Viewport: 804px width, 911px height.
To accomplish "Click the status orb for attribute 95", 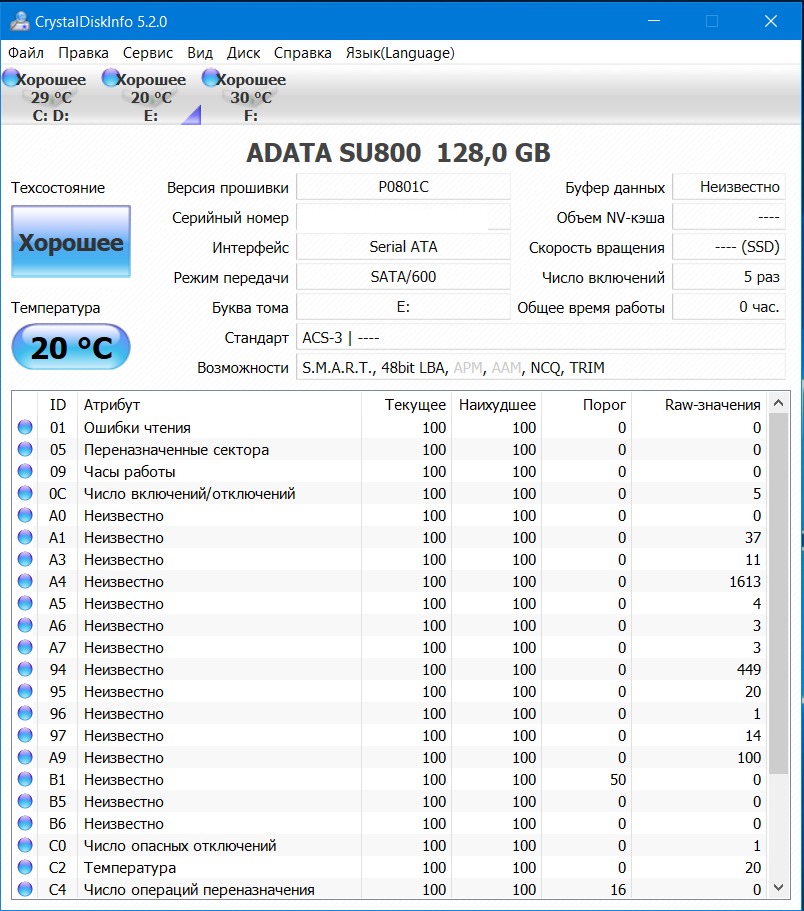I will point(25,691).
